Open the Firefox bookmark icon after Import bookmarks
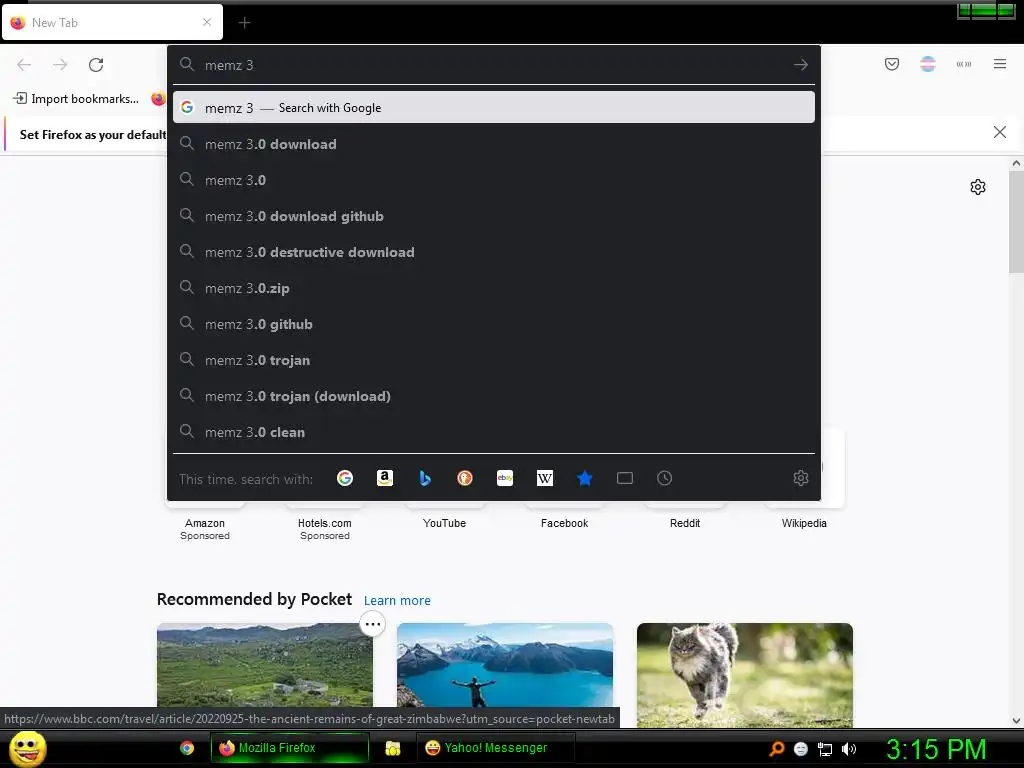The image size is (1024, 768). point(158,99)
